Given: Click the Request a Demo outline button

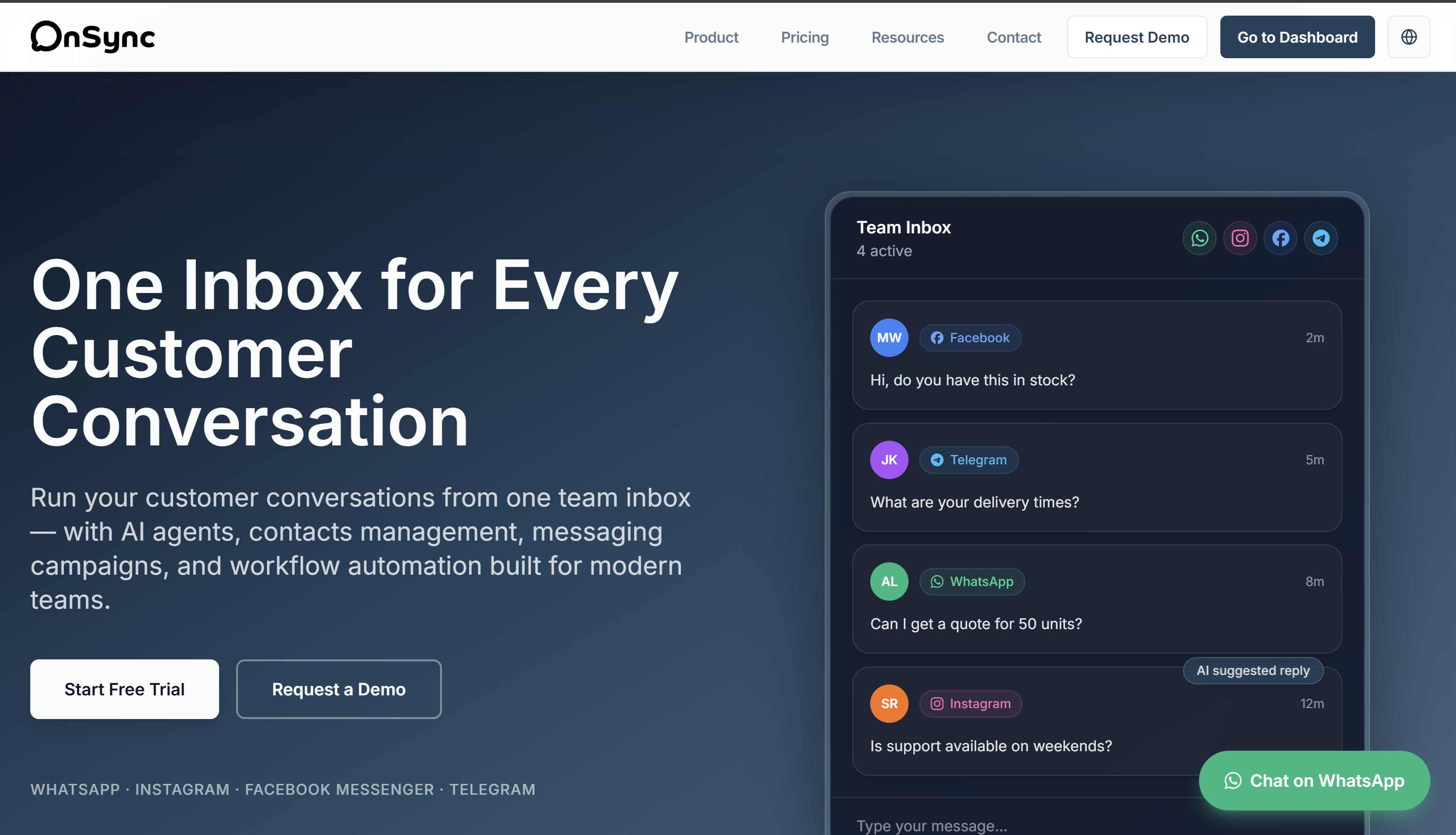Looking at the screenshot, I should click(339, 689).
